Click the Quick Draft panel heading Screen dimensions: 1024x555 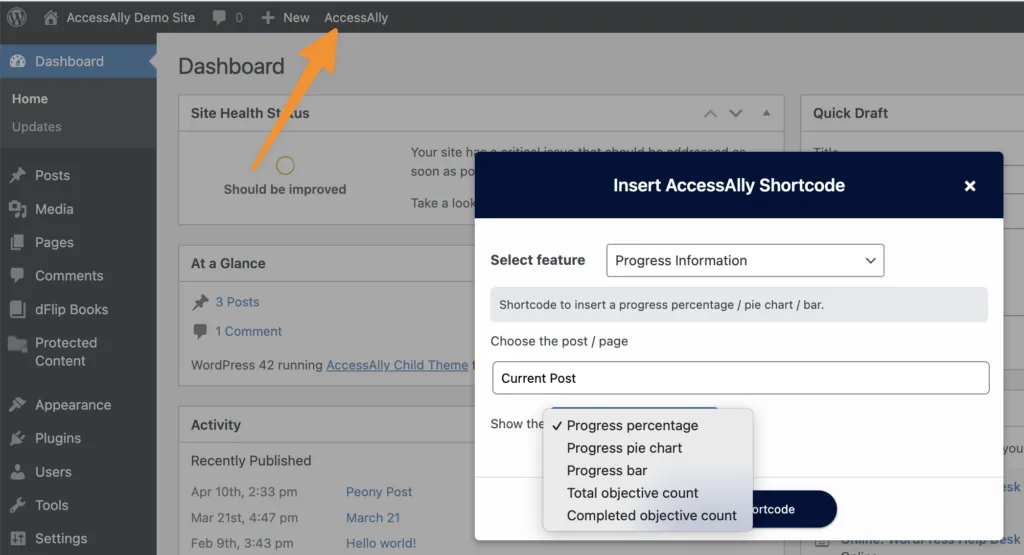(x=850, y=113)
